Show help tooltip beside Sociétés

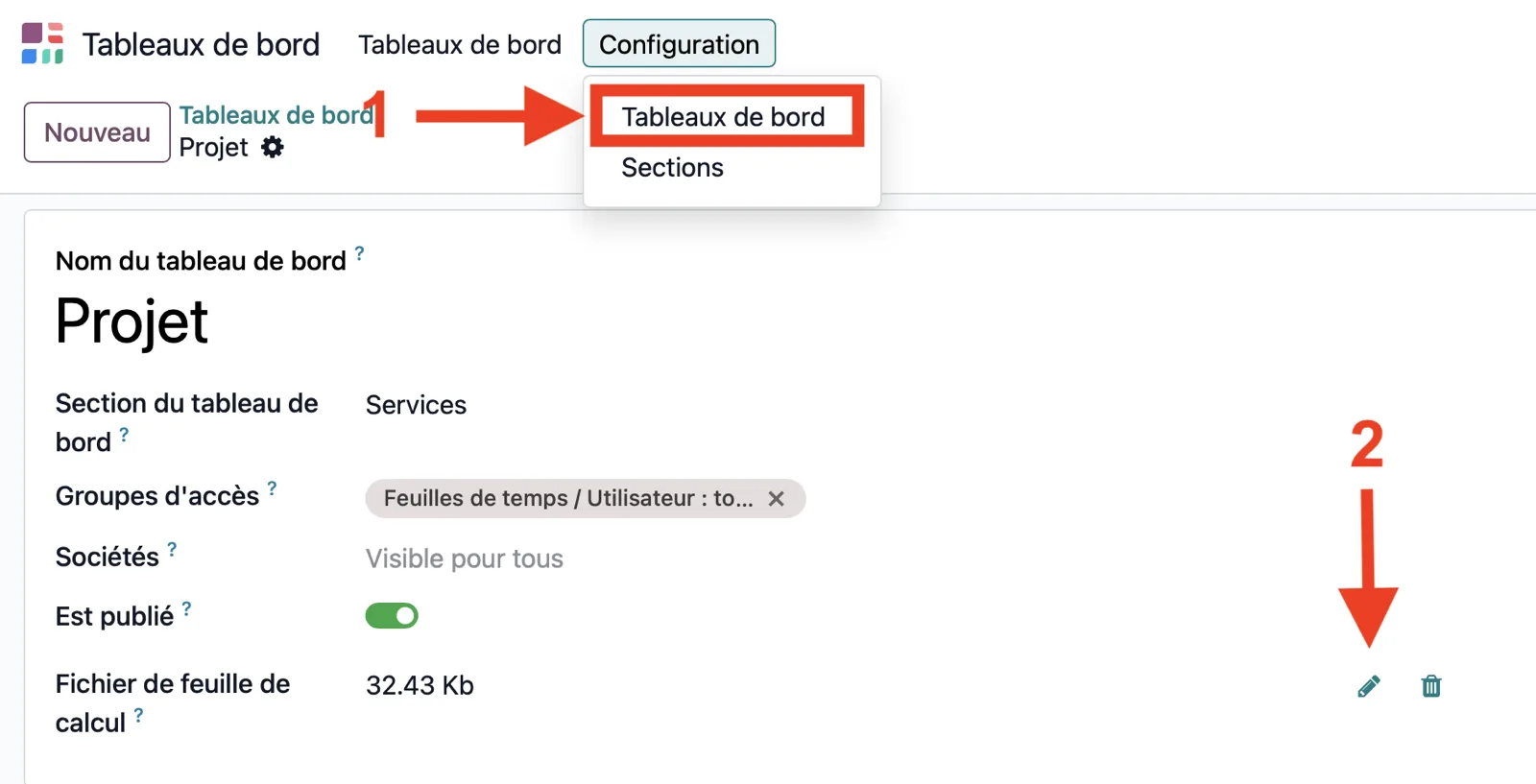pyautogui.click(x=172, y=550)
